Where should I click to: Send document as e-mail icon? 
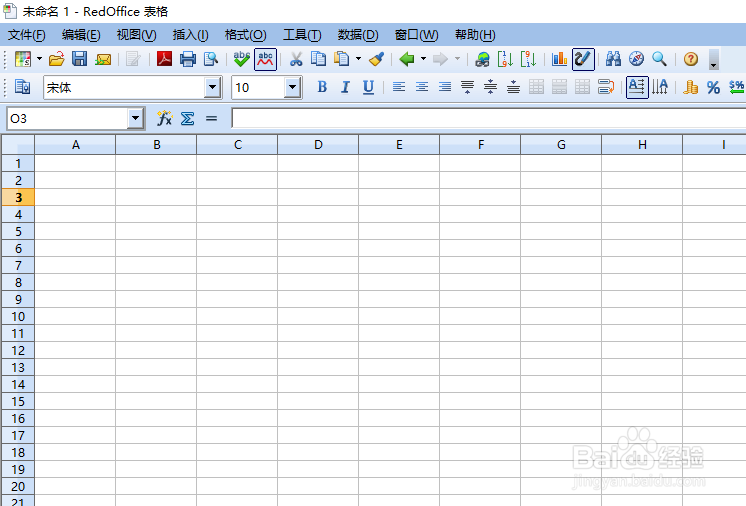point(103,59)
